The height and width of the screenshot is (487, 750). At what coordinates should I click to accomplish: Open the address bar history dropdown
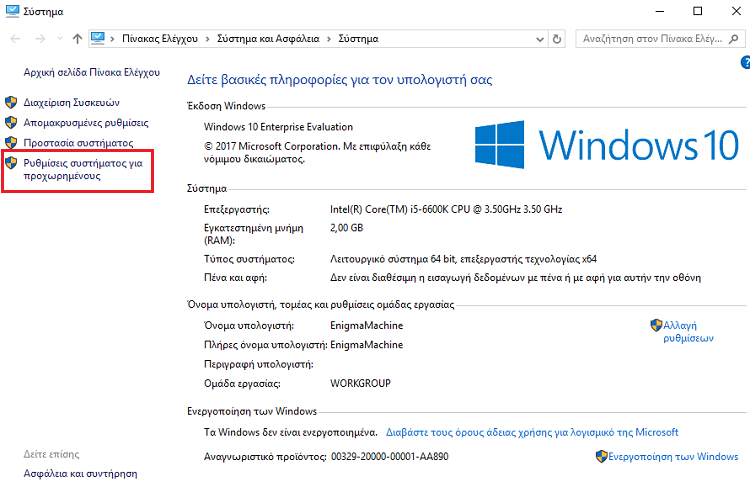click(540, 39)
